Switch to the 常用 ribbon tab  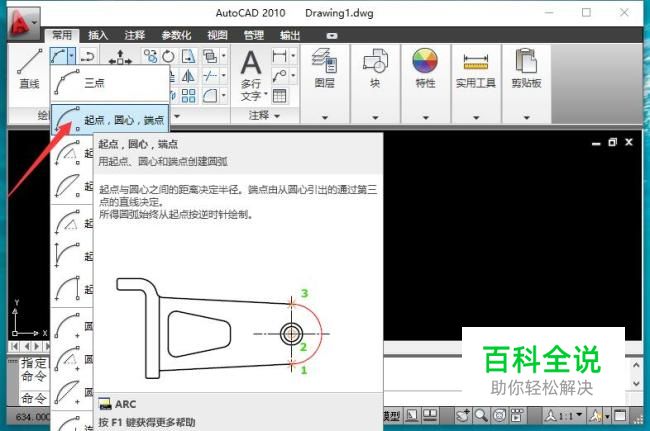click(x=63, y=35)
